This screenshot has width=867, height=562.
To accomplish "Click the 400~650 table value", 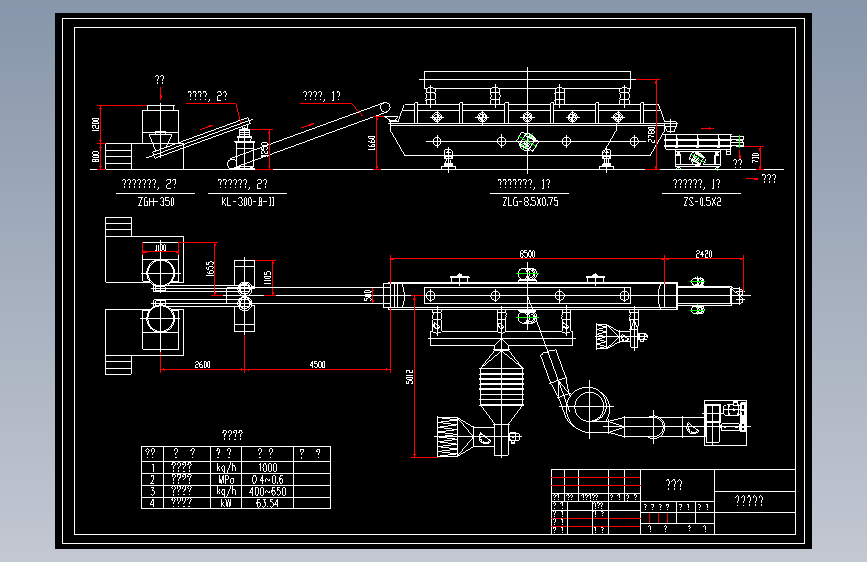I will point(268,491).
